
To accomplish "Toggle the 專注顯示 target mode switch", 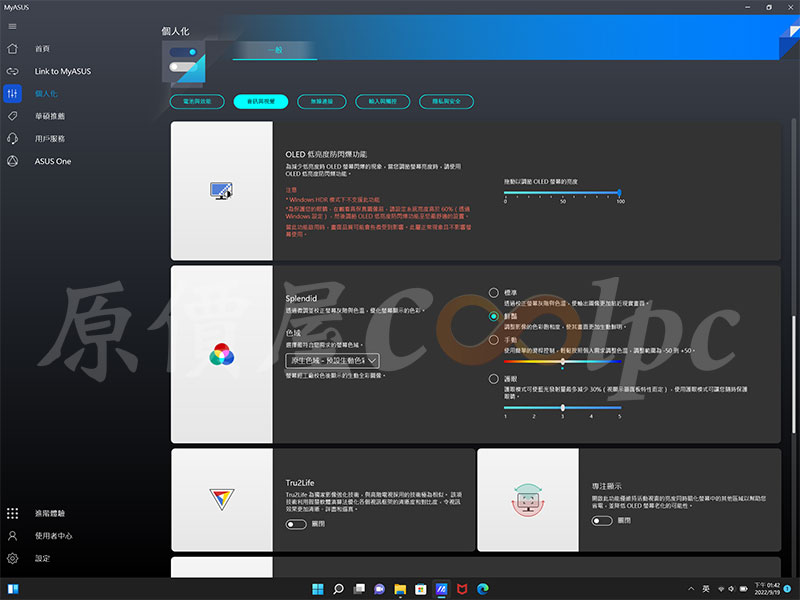I will 602,520.
